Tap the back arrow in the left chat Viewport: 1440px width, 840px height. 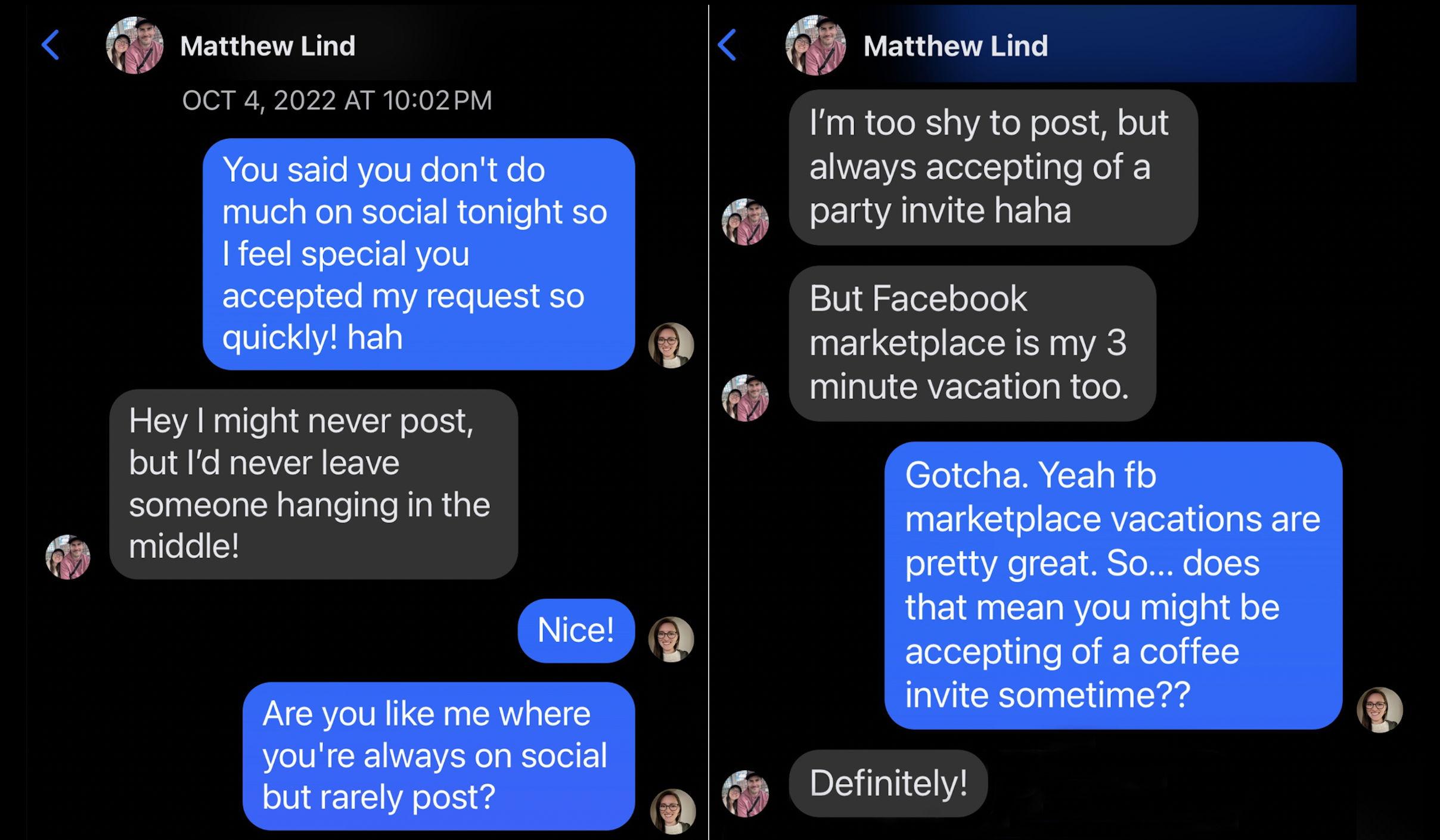[51, 45]
